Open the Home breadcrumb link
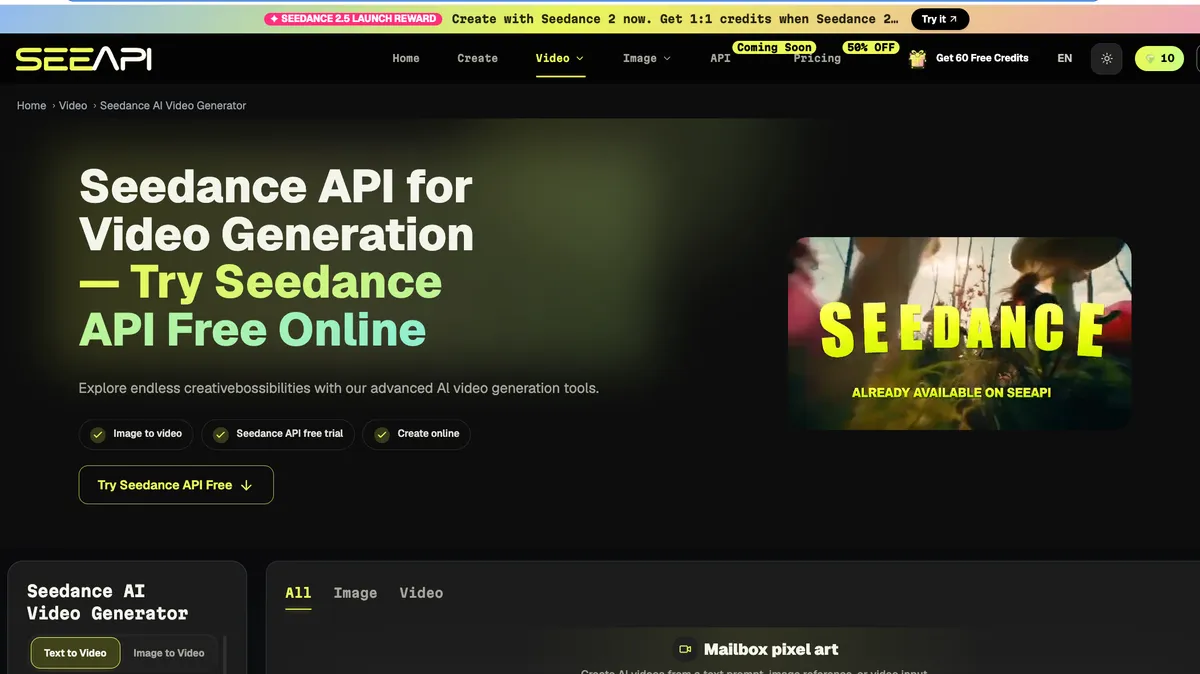 tap(31, 105)
